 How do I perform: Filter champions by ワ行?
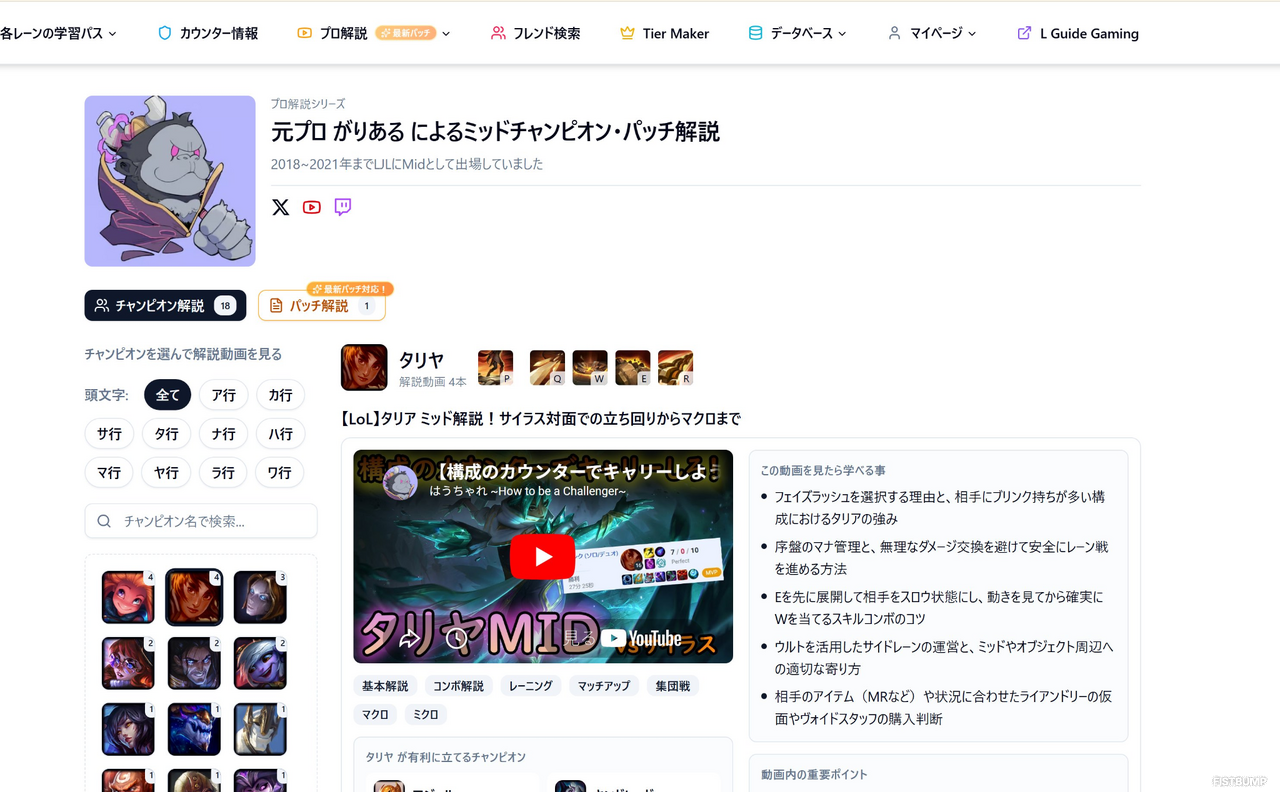tap(280, 473)
